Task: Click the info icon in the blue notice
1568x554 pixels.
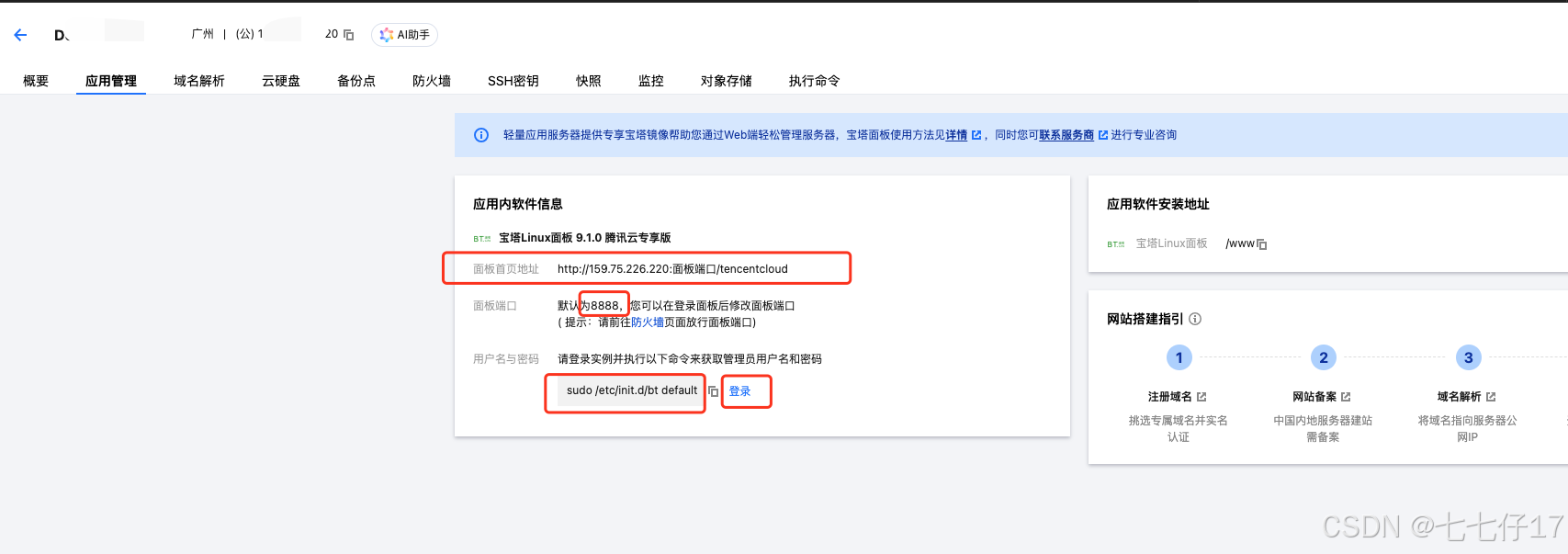Action: click(x=481, y=135)
